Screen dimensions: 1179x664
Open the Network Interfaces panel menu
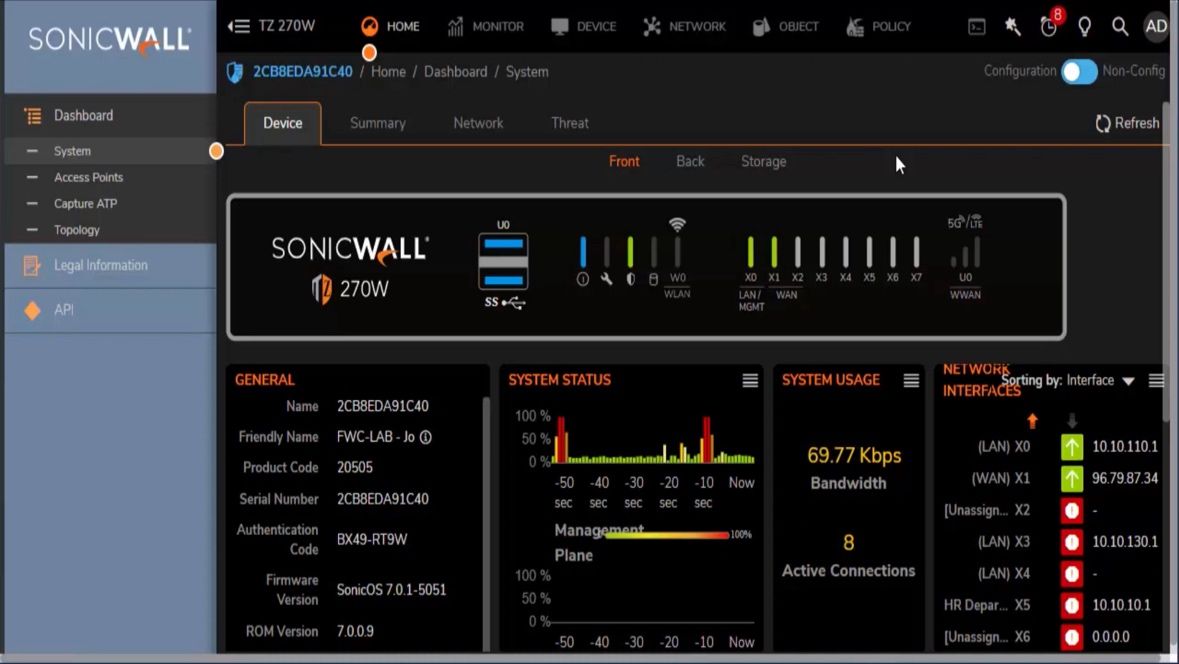1156,381
